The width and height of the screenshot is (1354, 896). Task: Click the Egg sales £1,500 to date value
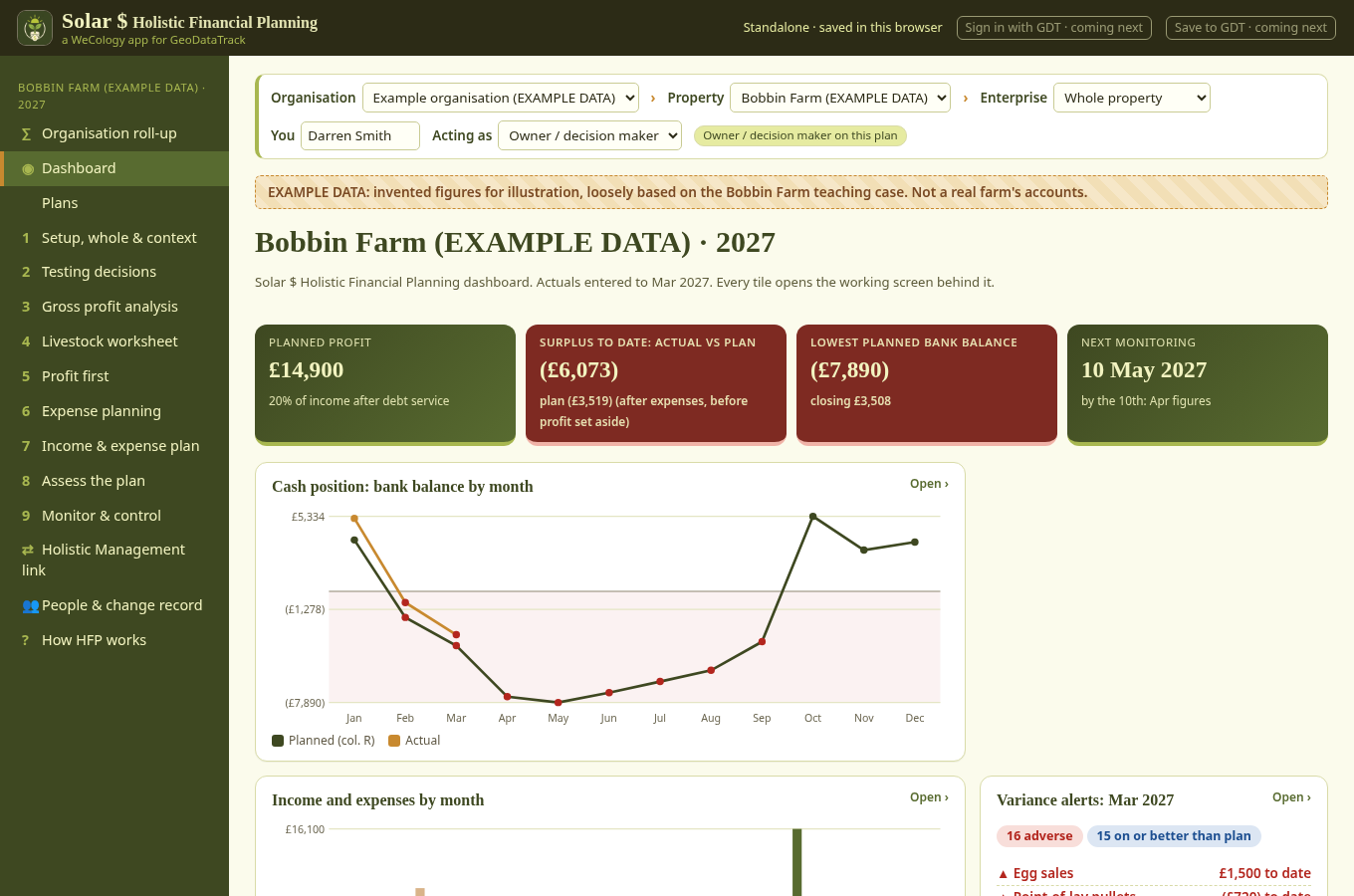tap(1264, 874)
